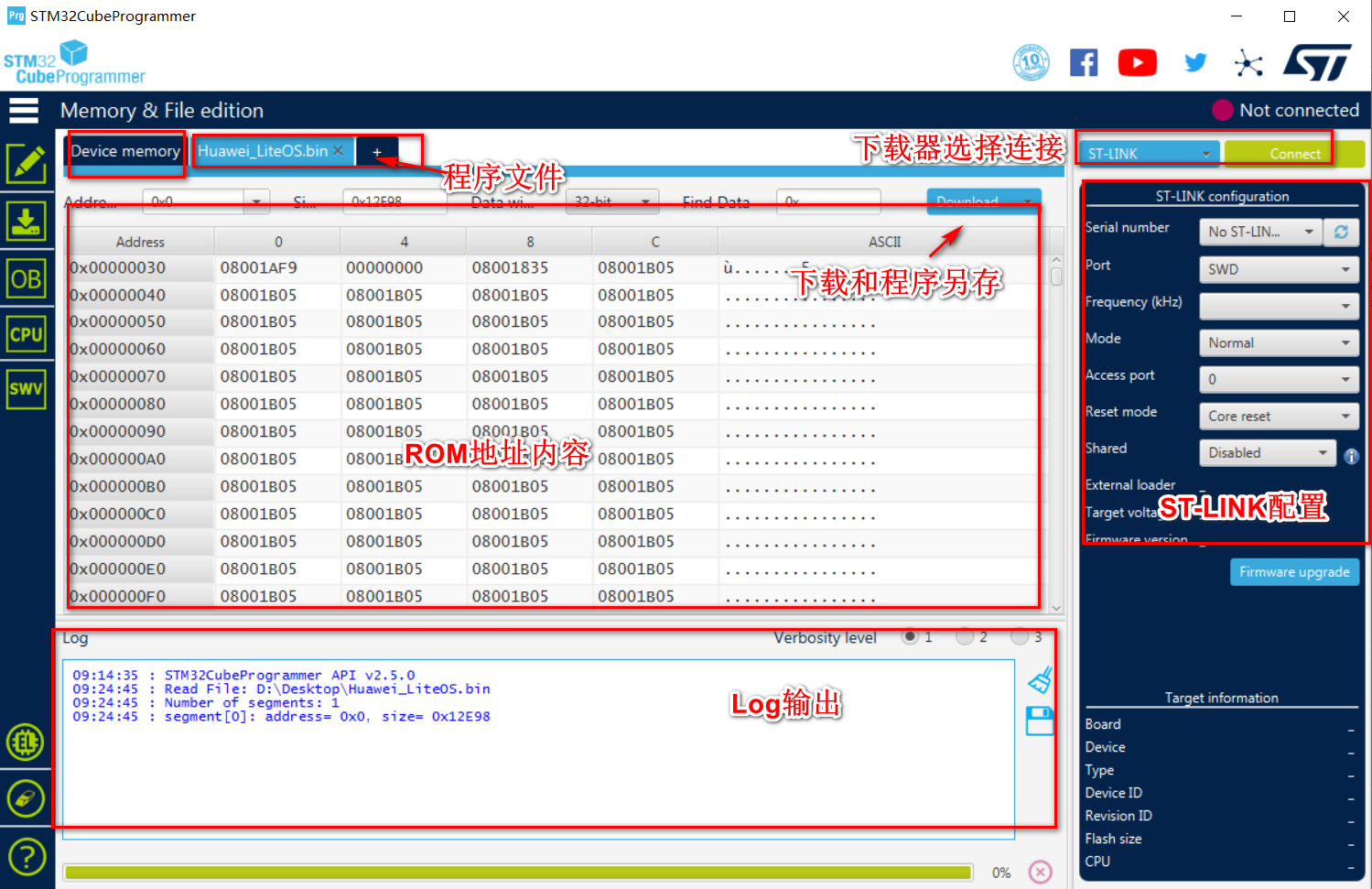Click the Firmware upgrade button
Image resolution: width=1372 pixels, height=889 pixels.
pos(1294,572)
